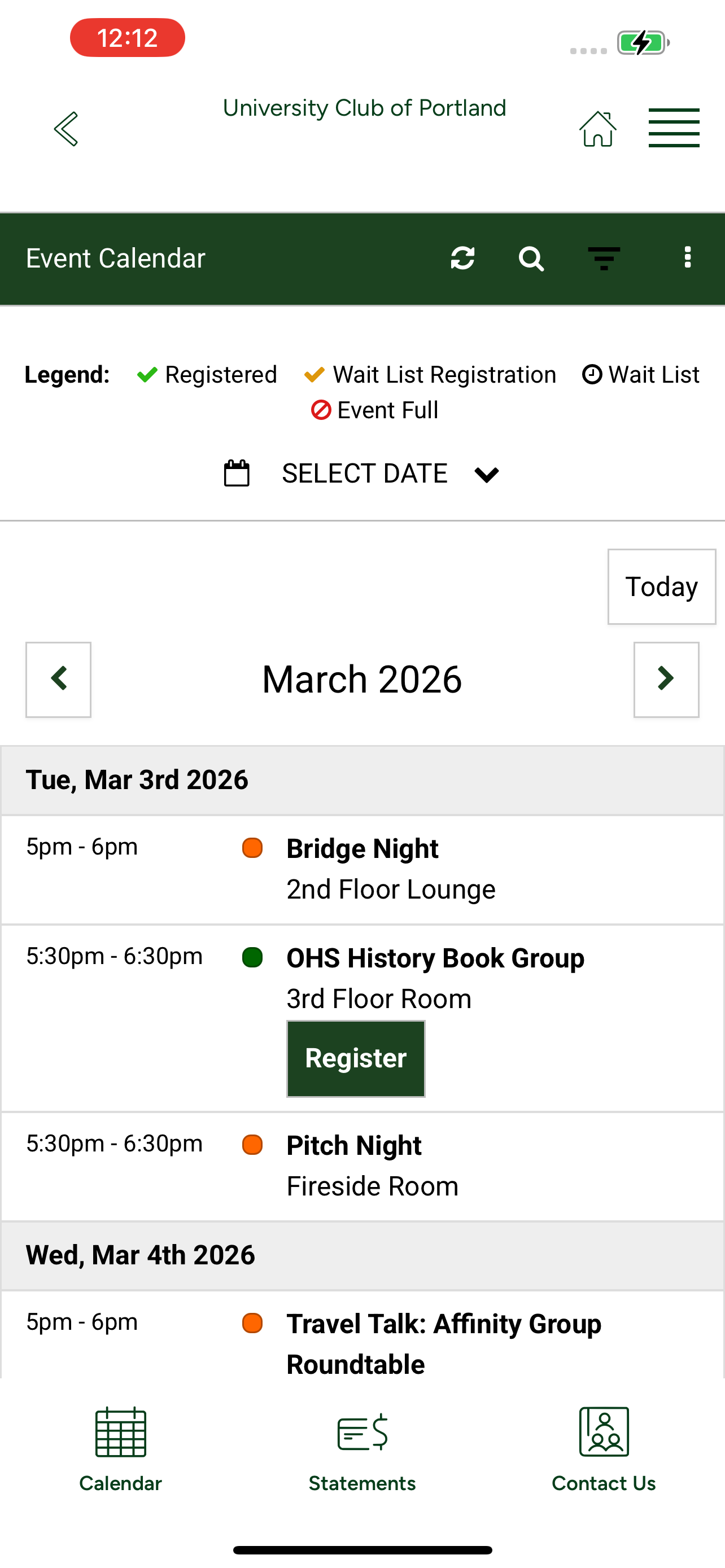Open the hamburger menu
This screenshot has width=725, height=1568.
[x=674, y=128]
